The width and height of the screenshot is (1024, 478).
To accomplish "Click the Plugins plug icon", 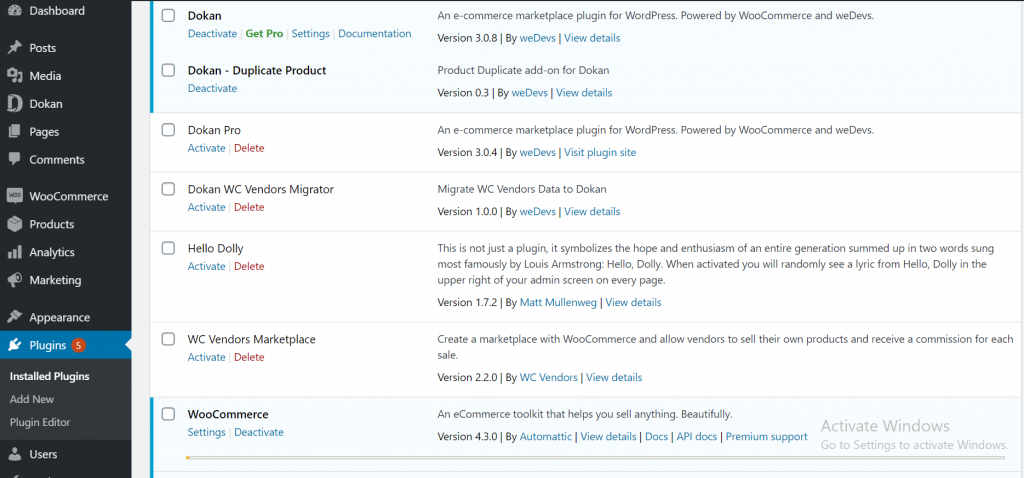I will click(x=14, y=345).
